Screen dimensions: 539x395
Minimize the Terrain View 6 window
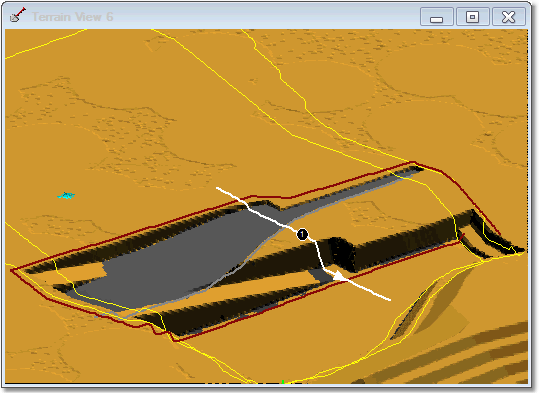pyautogui.click(x=437, y=17)
